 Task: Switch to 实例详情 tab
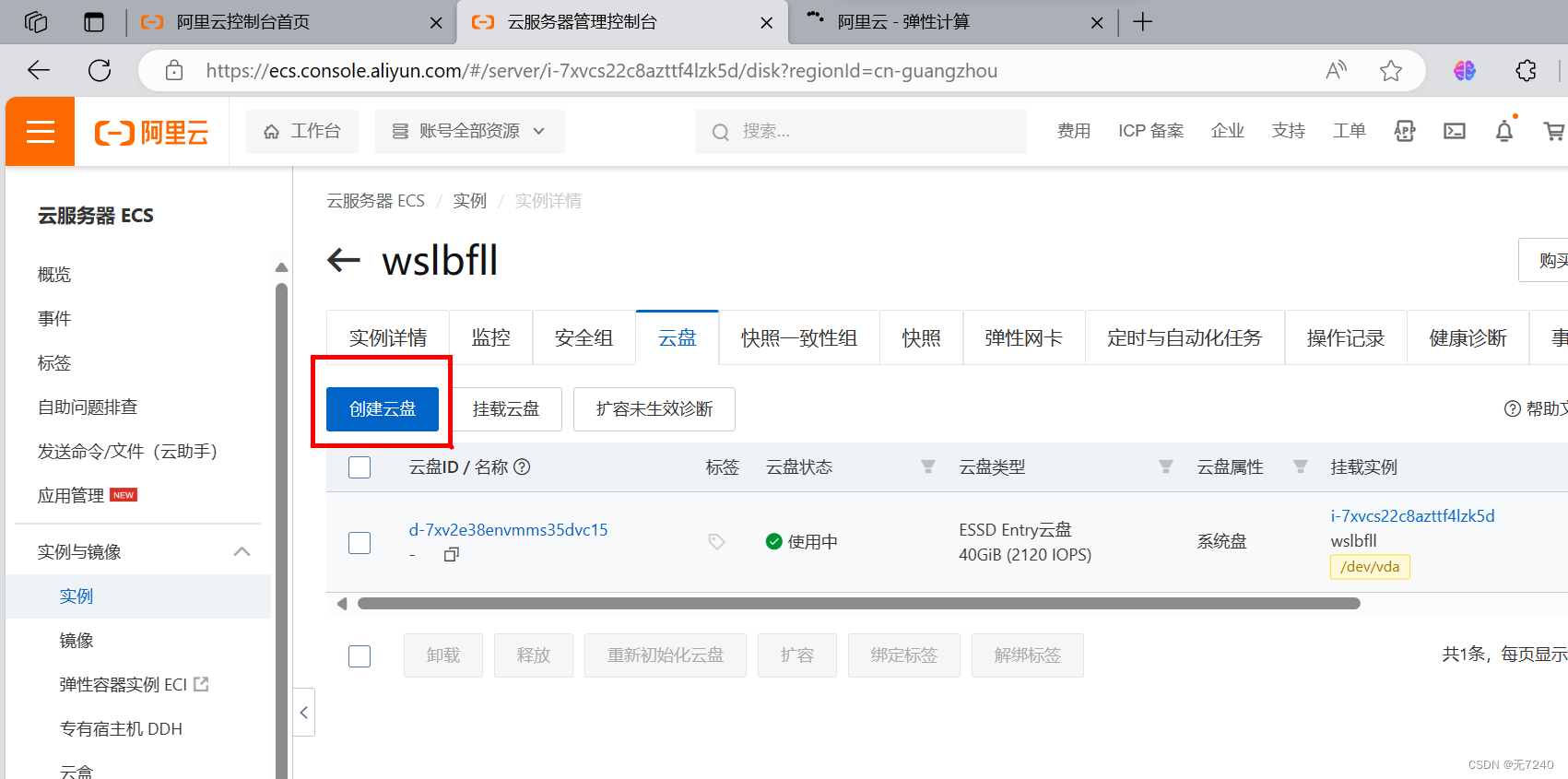388,338
